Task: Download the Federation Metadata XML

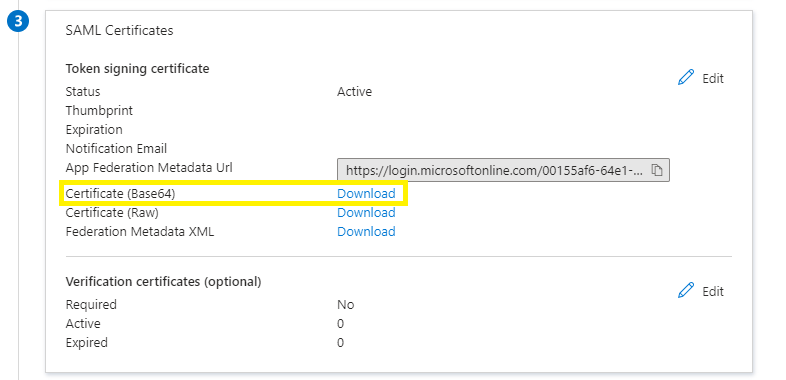Action: (366, 232)
